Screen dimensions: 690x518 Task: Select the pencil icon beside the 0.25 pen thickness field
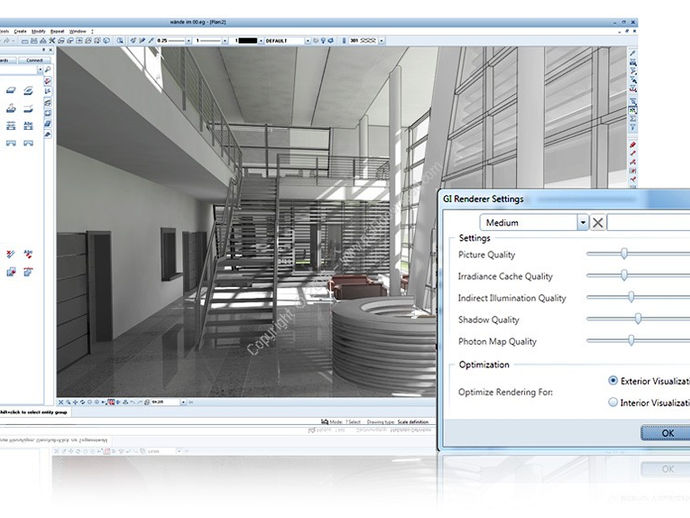tap(151, 40)
